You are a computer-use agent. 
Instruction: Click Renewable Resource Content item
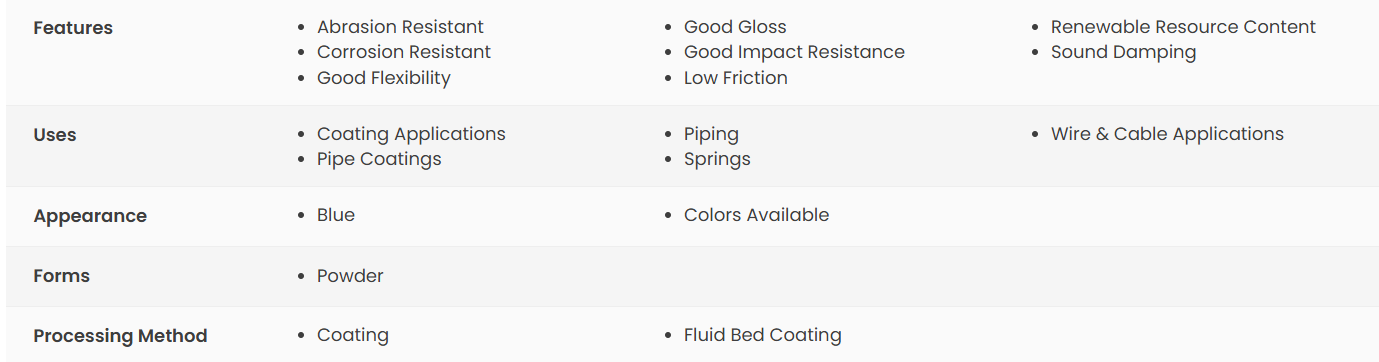click(1183, 27)
